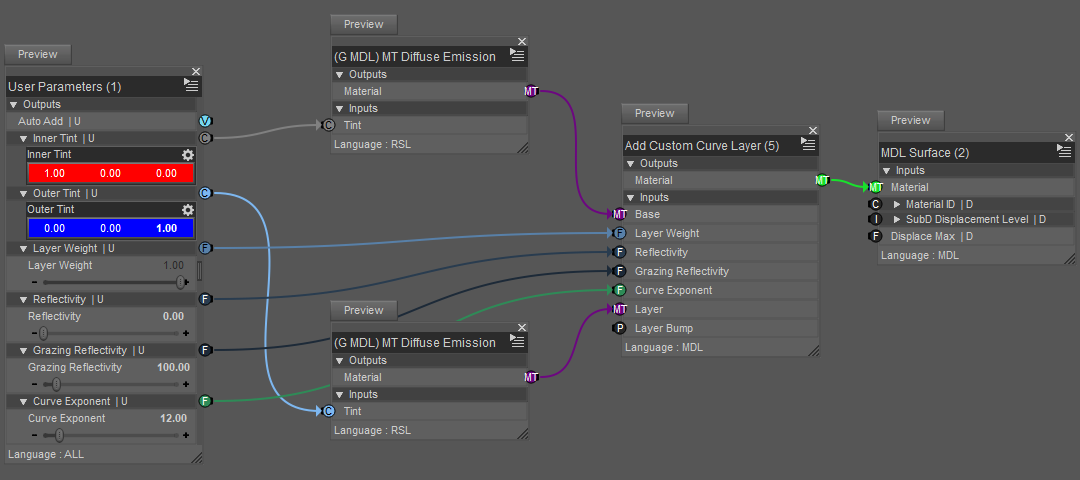Open MDL Surface node options menu
Image resolution: width=1080 pixels, height=480 pixels.
pos(1064,152)
